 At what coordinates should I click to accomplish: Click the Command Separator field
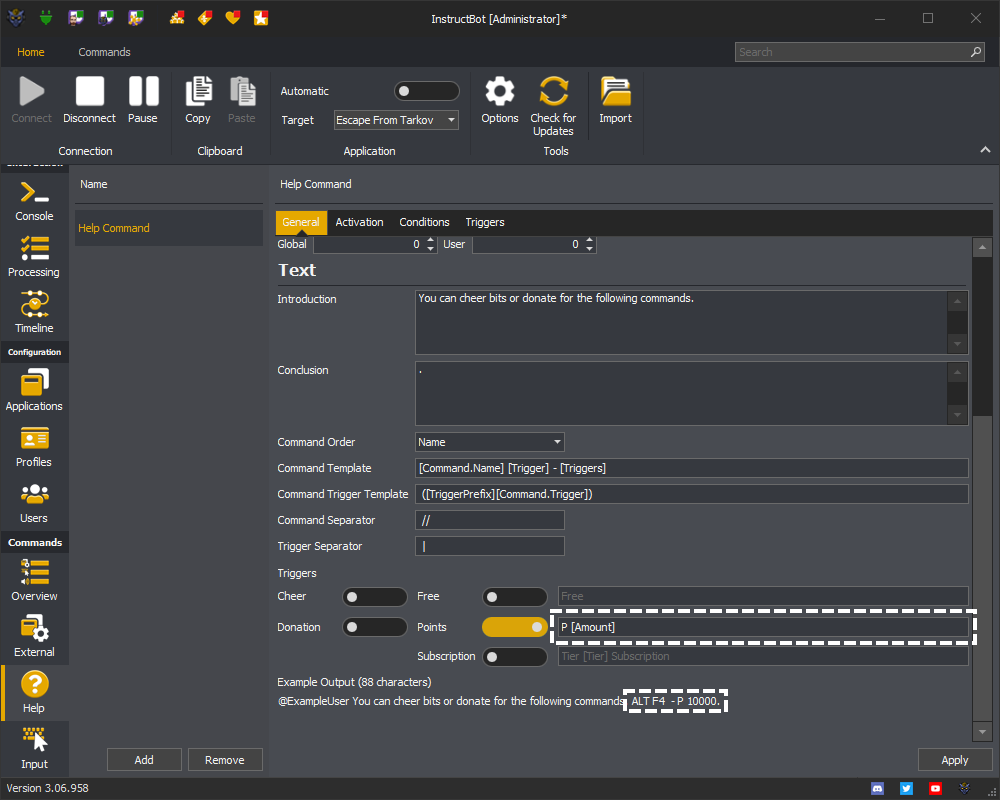click(x=490, y=520)
